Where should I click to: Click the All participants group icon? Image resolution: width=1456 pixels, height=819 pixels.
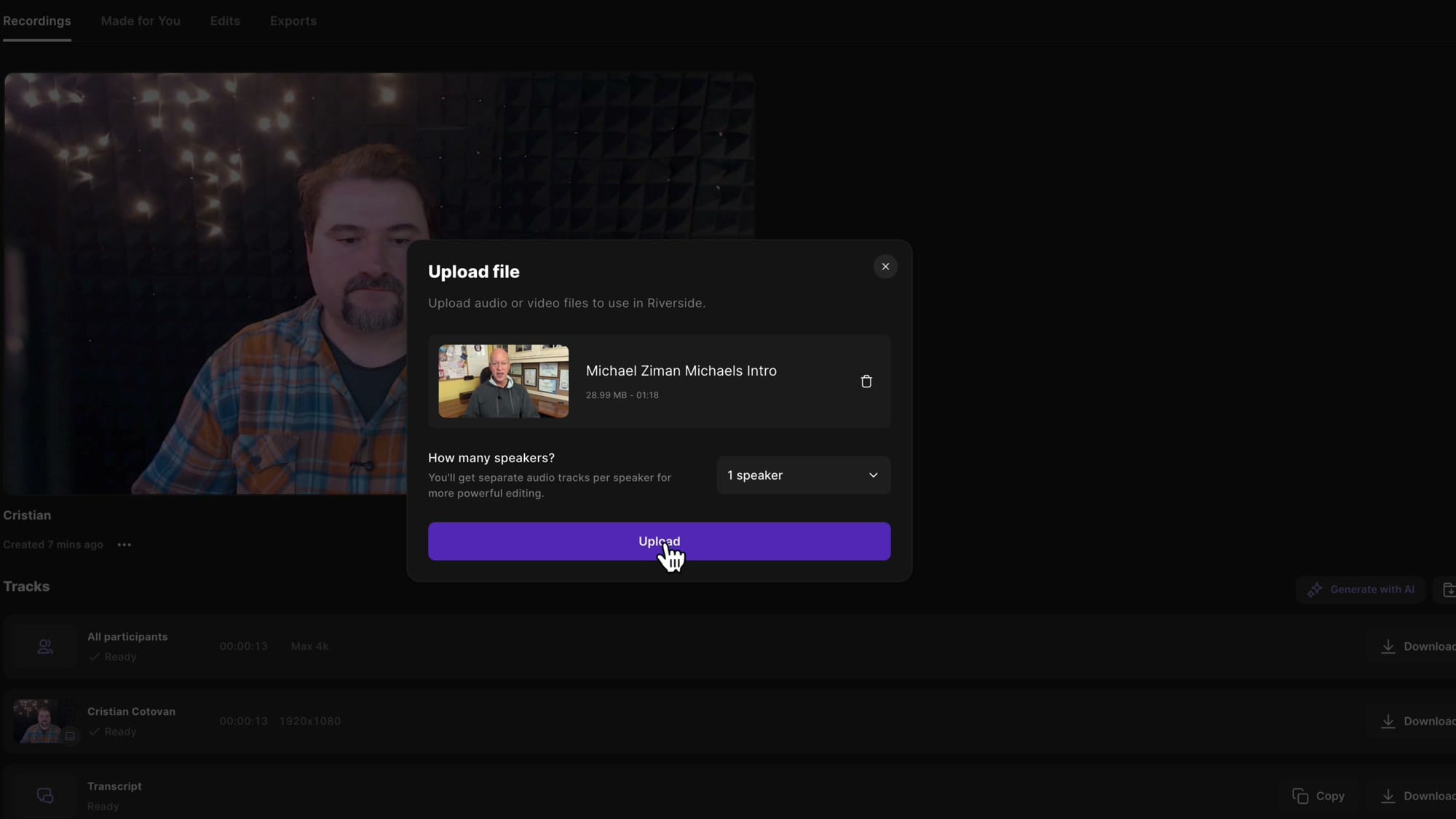click(45, 646)
